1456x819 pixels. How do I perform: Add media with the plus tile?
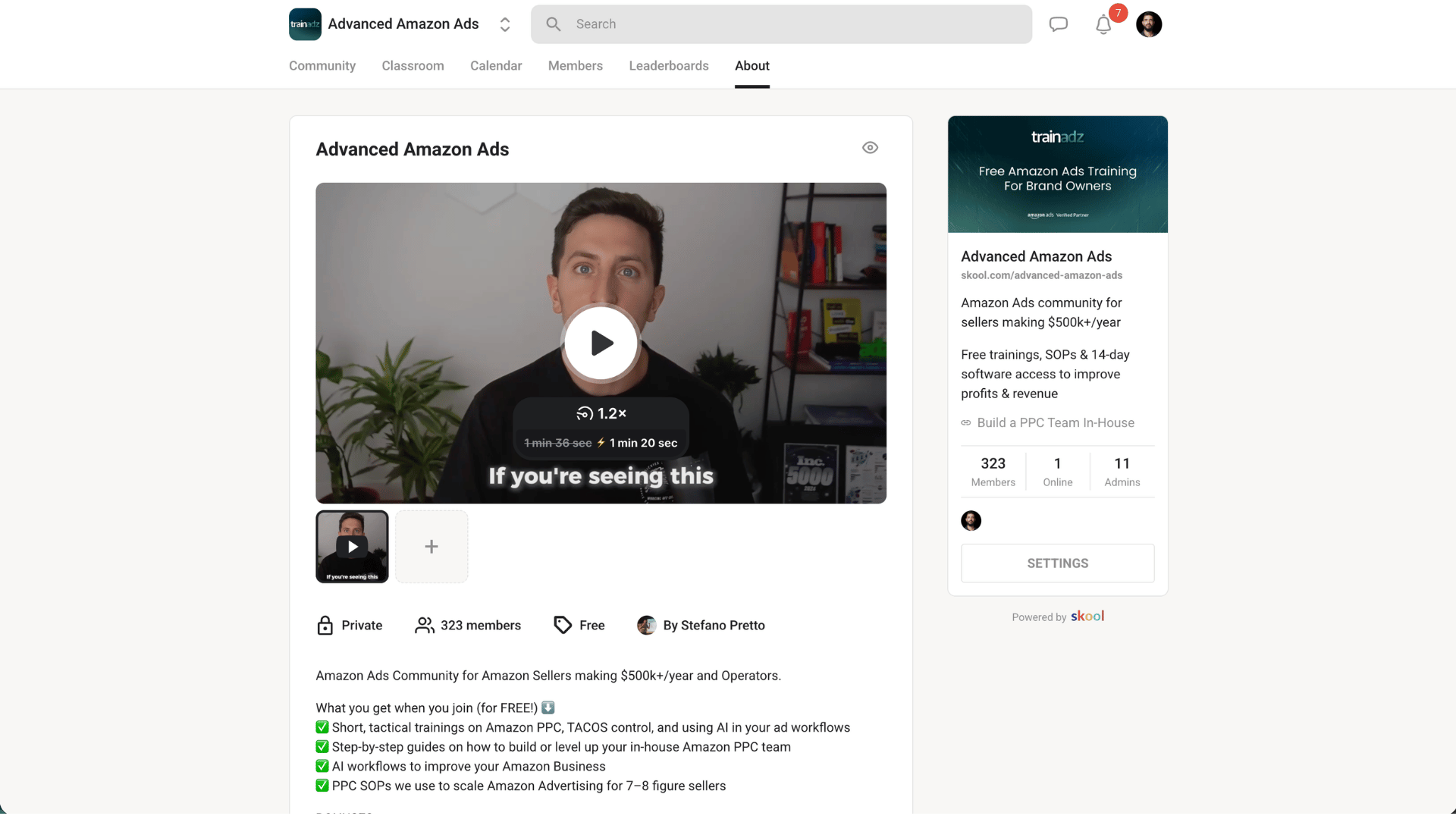point(431,547)
